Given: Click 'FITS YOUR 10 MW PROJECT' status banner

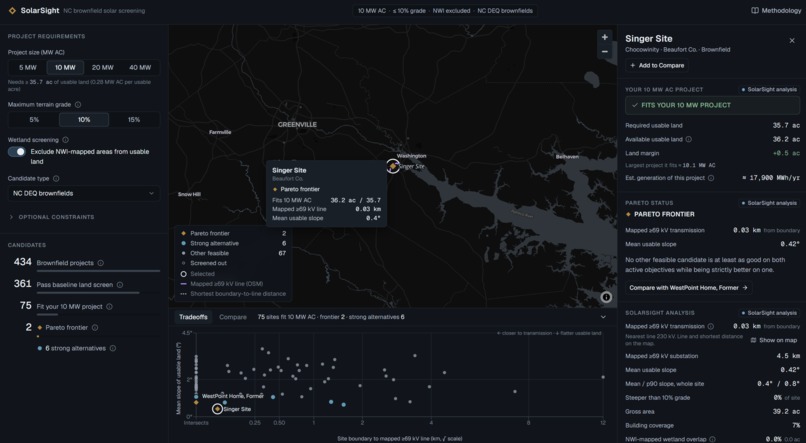Looking at the screenshot, I should point(712,105).
